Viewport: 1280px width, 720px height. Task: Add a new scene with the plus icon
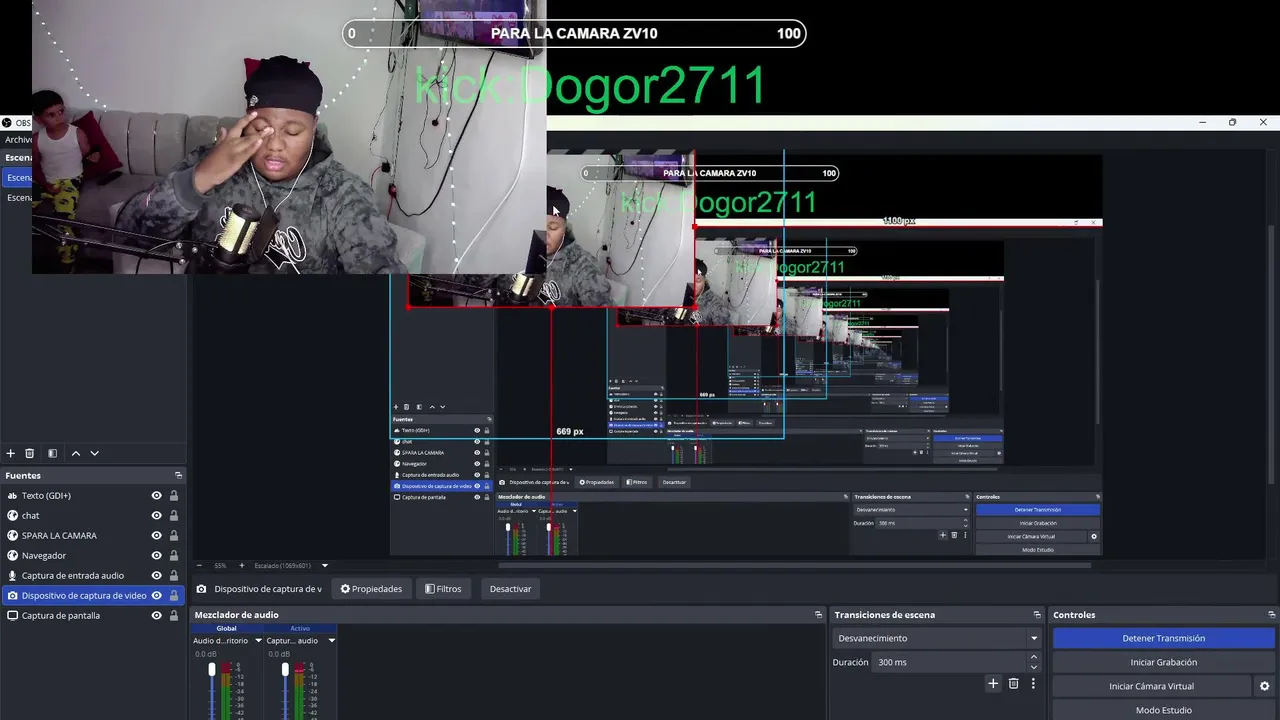pyautogui.click(x=11, y=453)
